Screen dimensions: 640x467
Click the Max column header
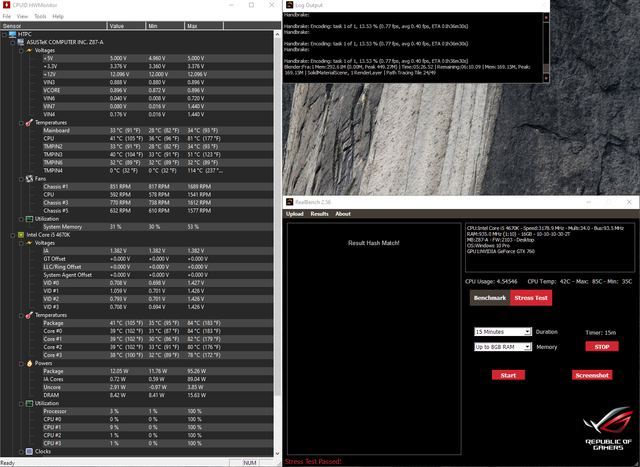click(204, 26)
